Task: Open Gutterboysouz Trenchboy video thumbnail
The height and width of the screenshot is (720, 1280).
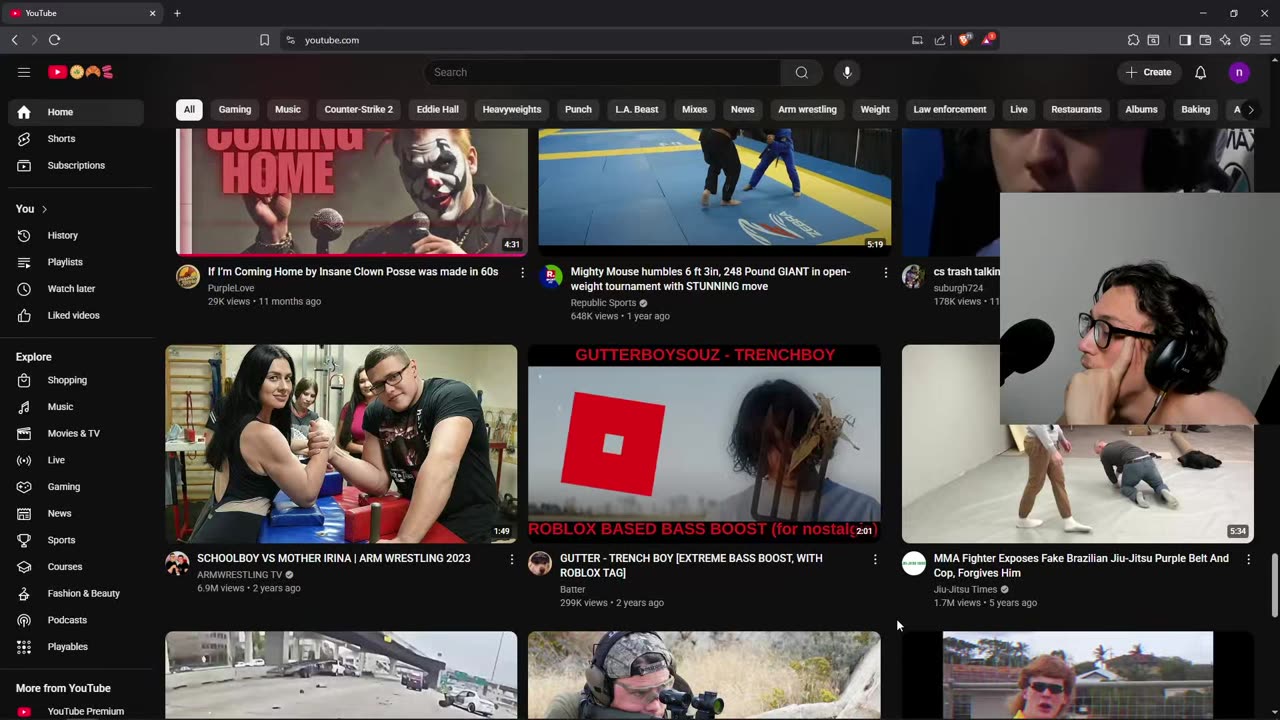Action: pos(704,444)
